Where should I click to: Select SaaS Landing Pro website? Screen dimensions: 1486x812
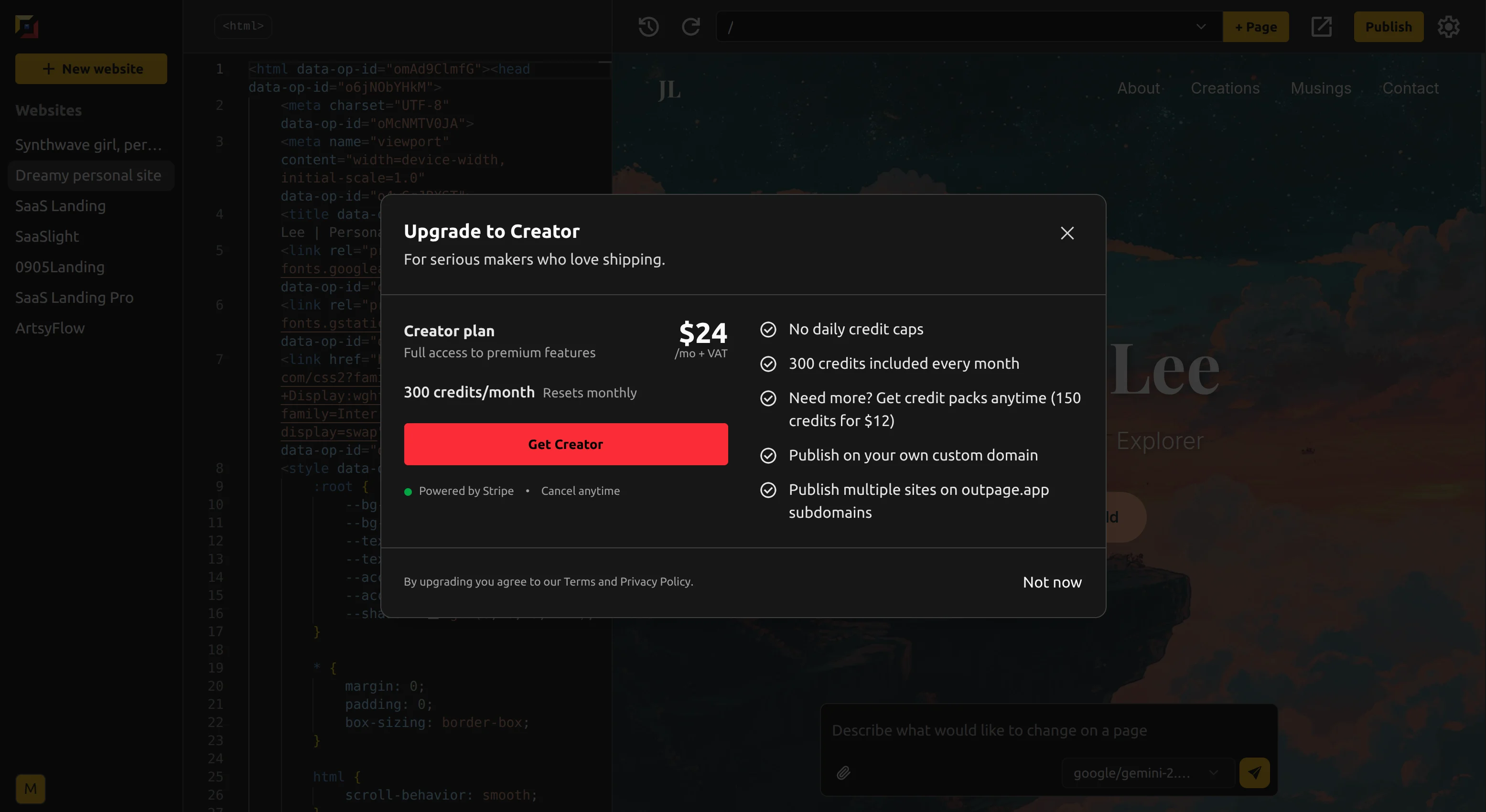[75, 298]
